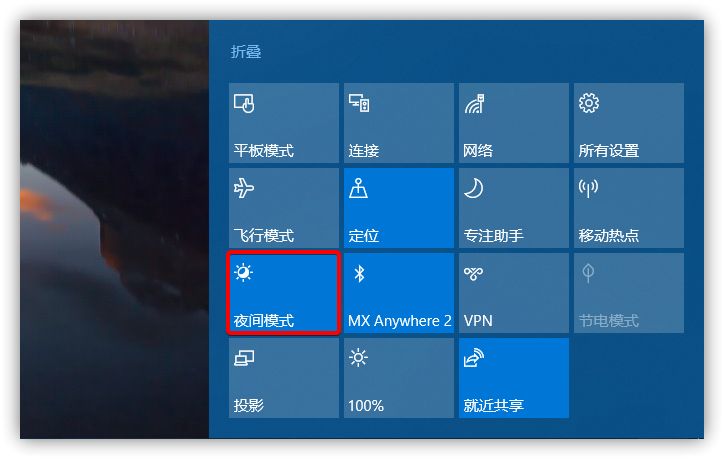This screenshot has height=459, width=724.
Task: Click the airplane icon
Action: (x=244, y=188)
